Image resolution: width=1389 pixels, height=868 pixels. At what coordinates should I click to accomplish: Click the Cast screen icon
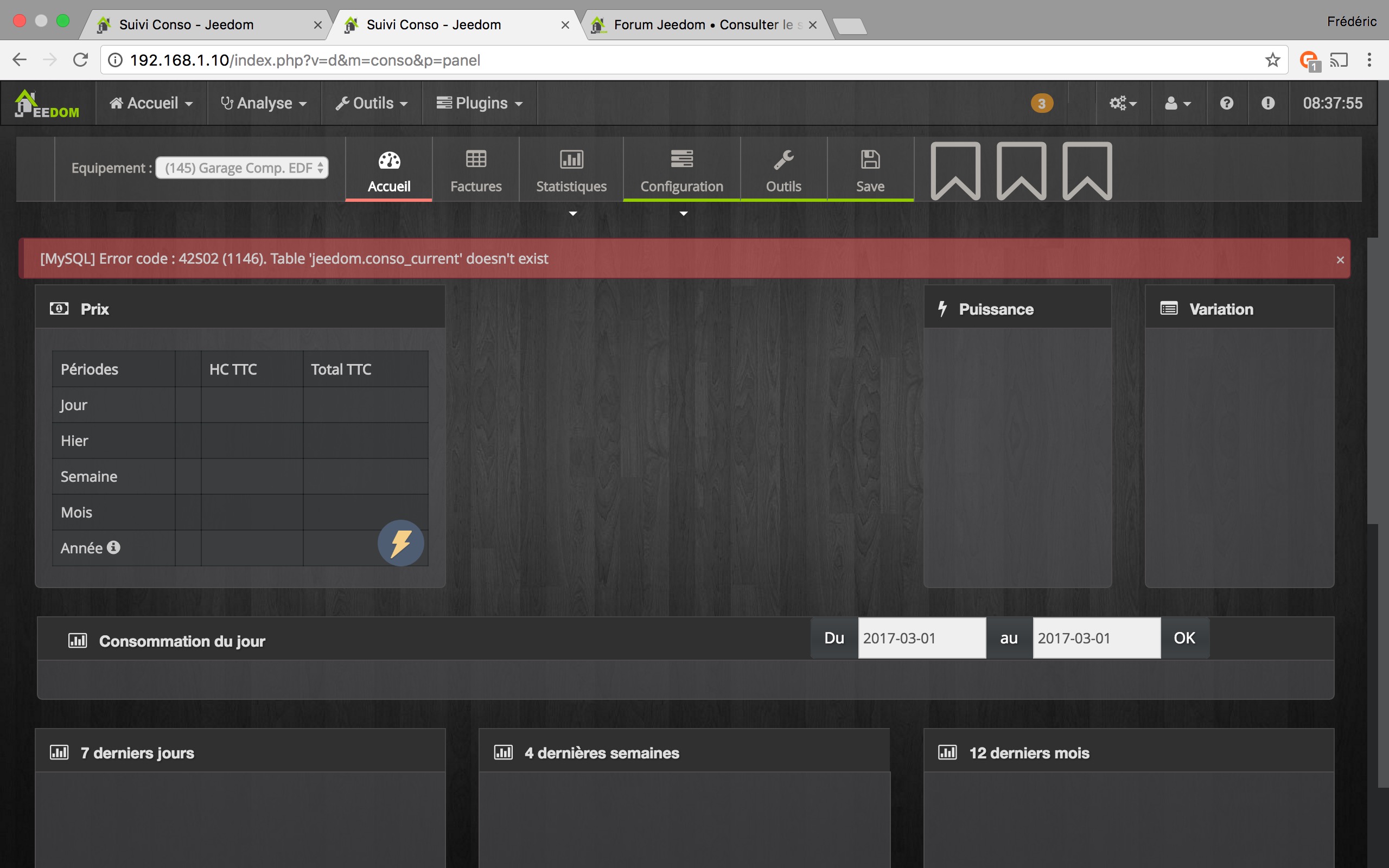[x=1339, y=60]
